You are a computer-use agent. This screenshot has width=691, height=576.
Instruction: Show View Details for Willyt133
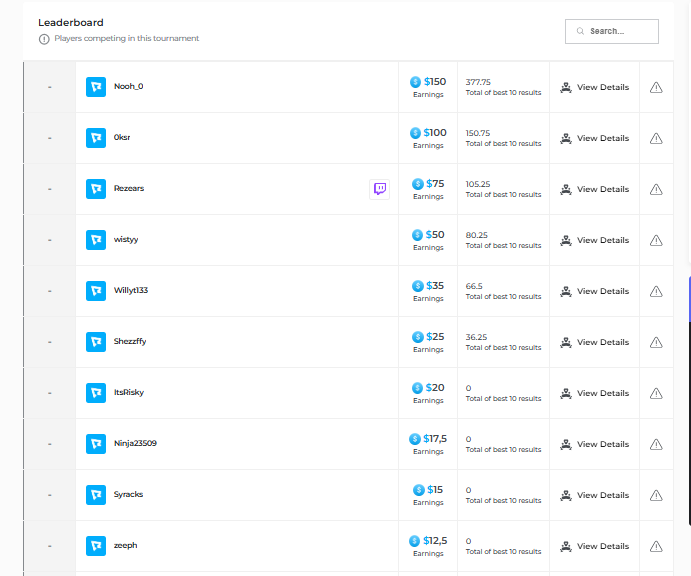594,291
